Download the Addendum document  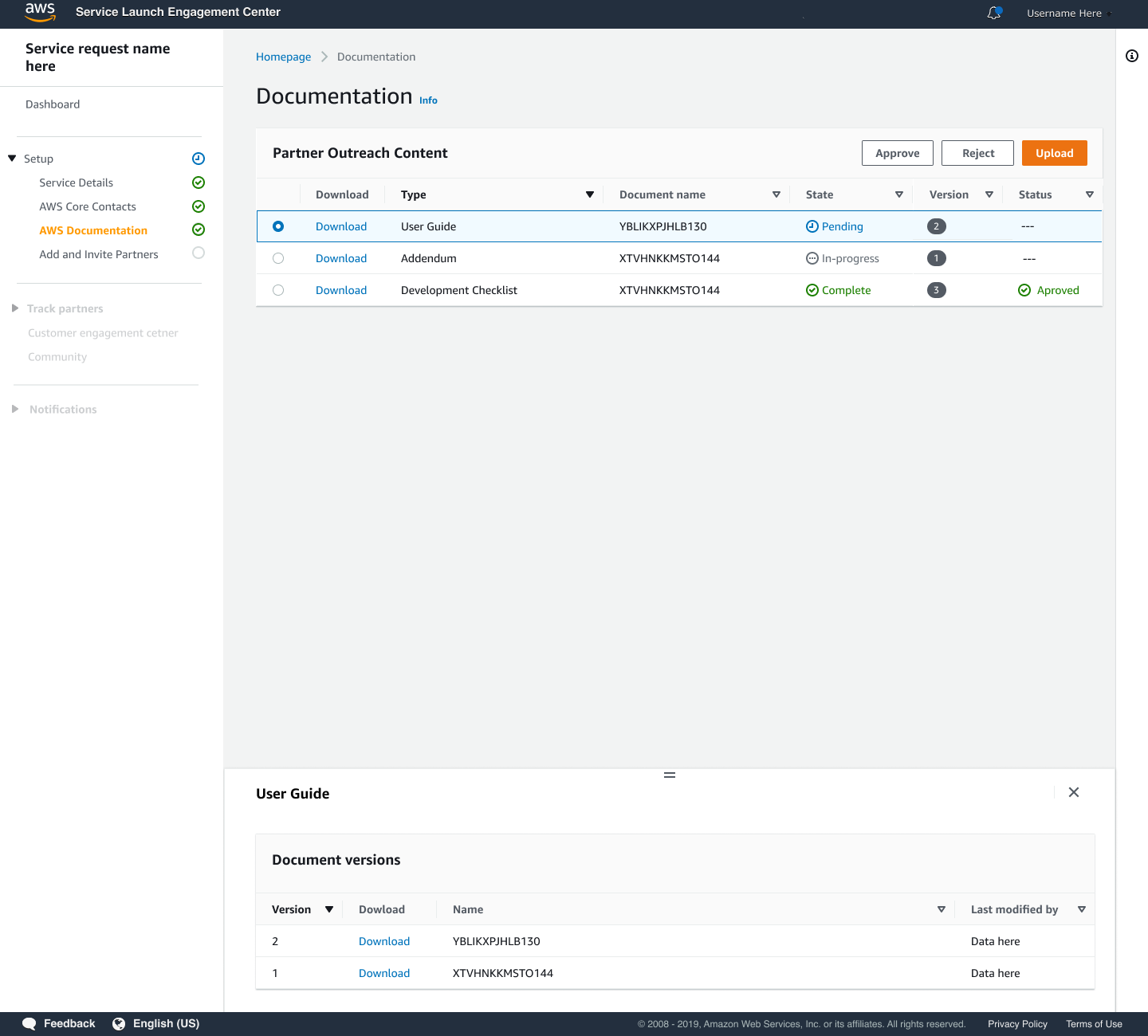tap(341, 258)
